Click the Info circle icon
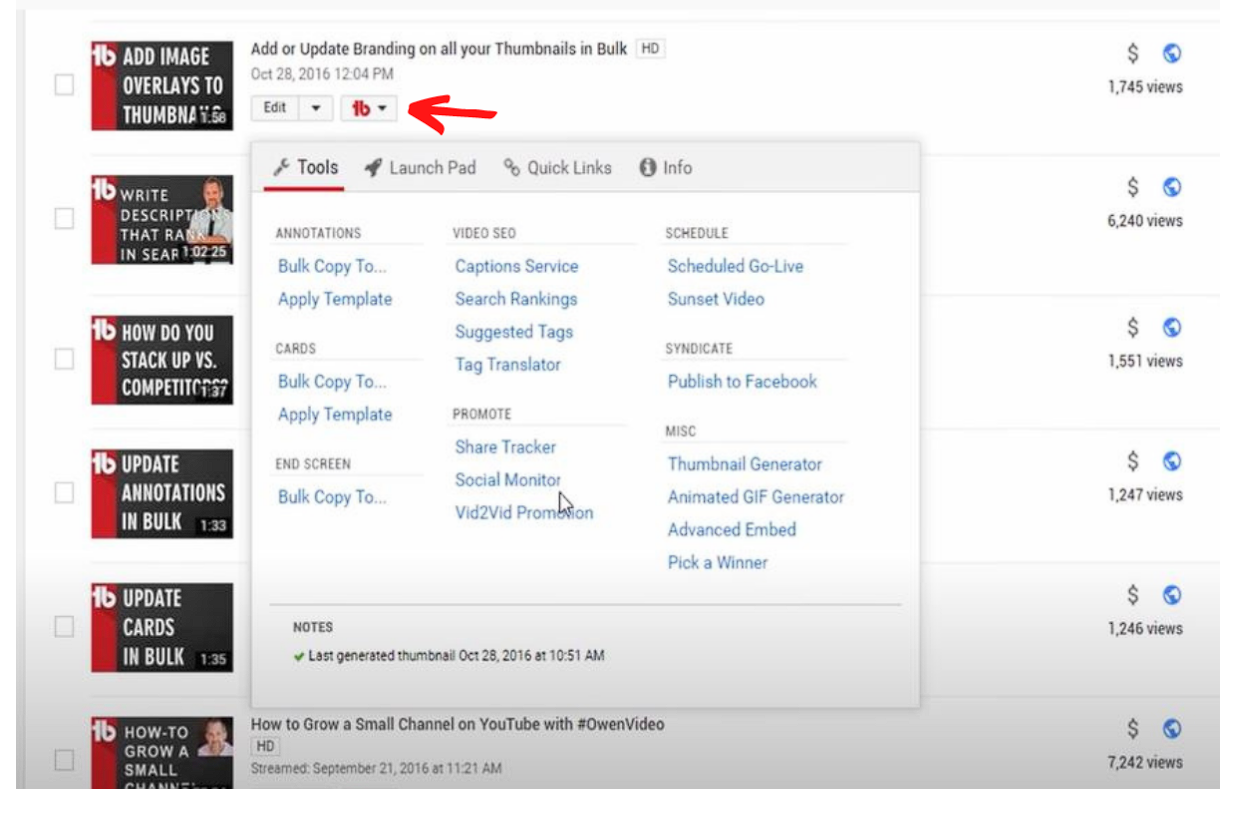 coord(650,167)
